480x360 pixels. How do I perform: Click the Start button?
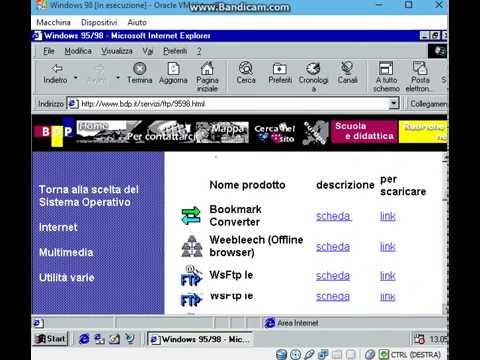click(x=50, y=339)
